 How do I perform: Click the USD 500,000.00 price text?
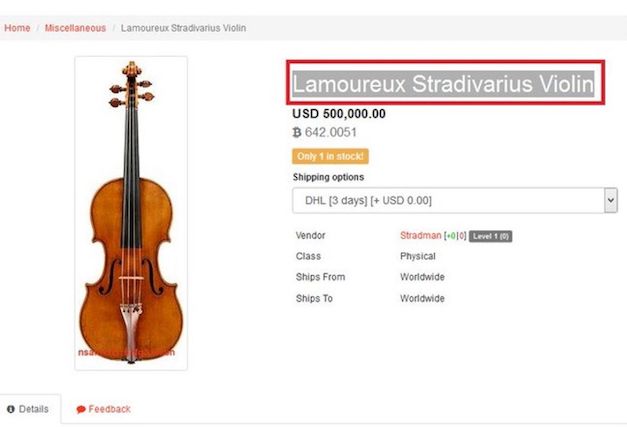tap(339, 114)
